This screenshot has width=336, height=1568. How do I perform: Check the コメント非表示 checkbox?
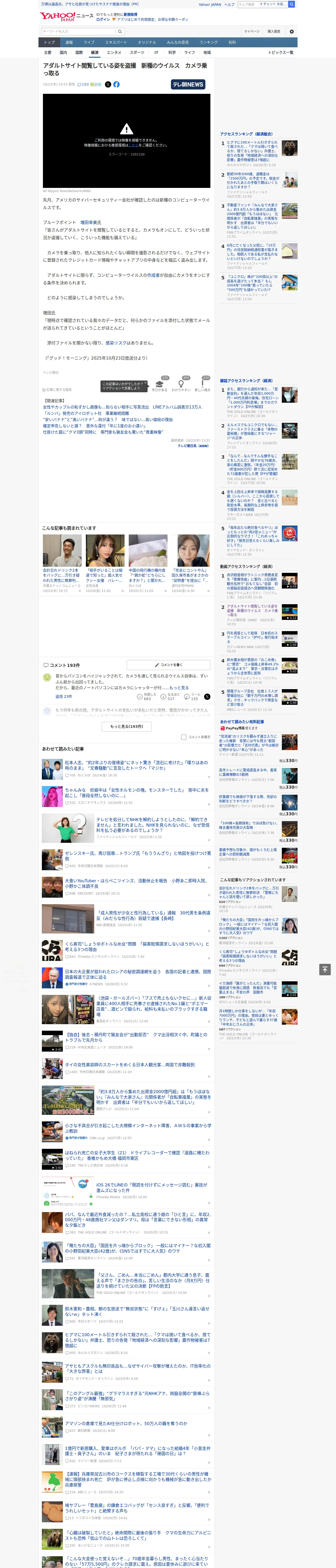183,737
